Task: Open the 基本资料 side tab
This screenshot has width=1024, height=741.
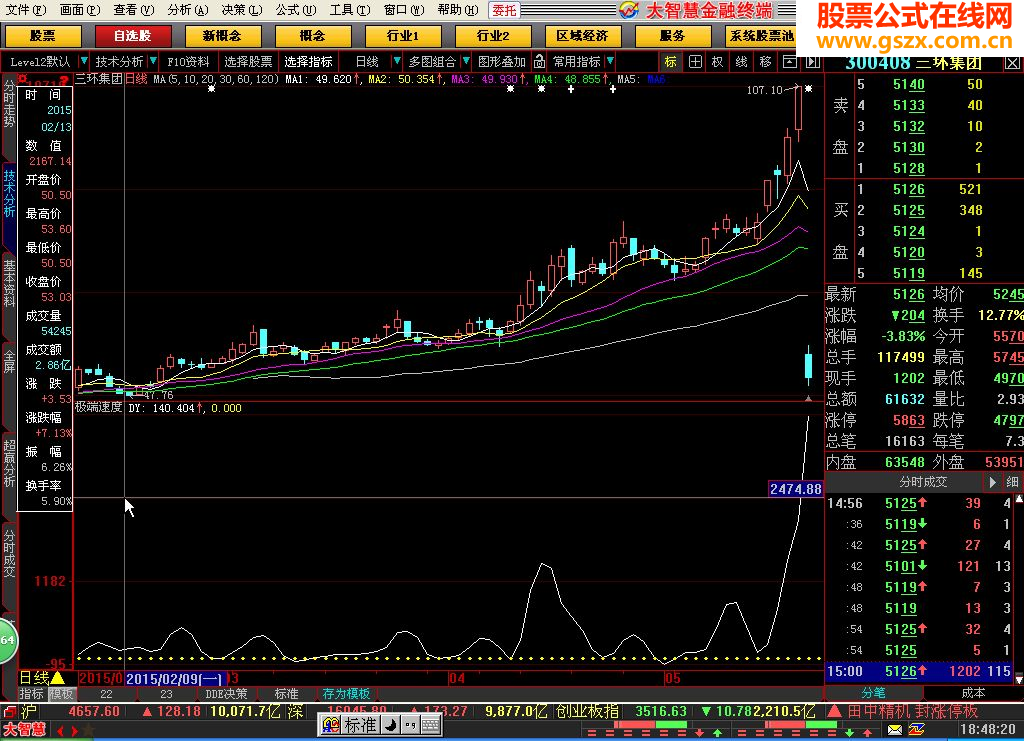Action: click(8, 283)
